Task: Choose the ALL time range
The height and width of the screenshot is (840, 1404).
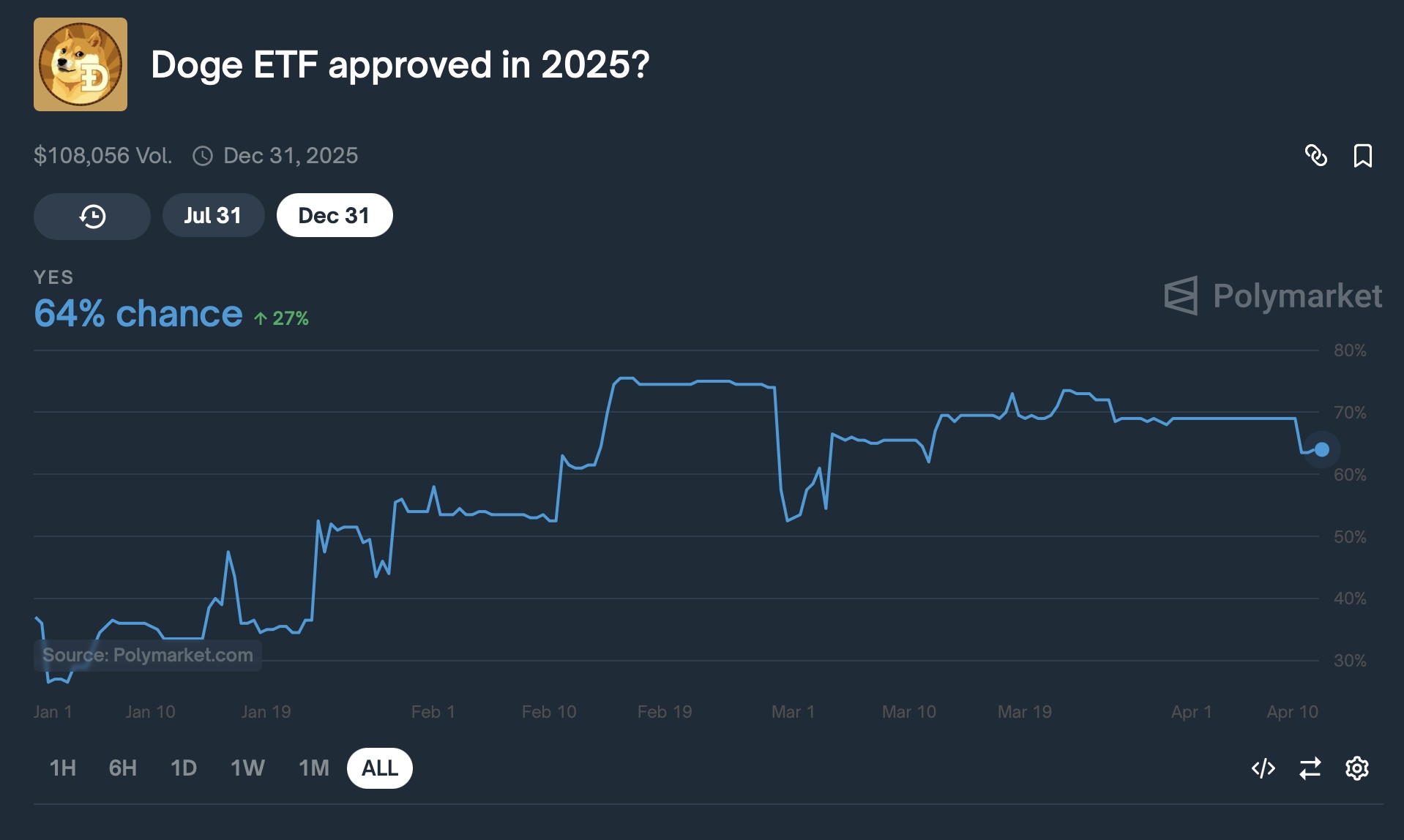Action: (380, 768)
